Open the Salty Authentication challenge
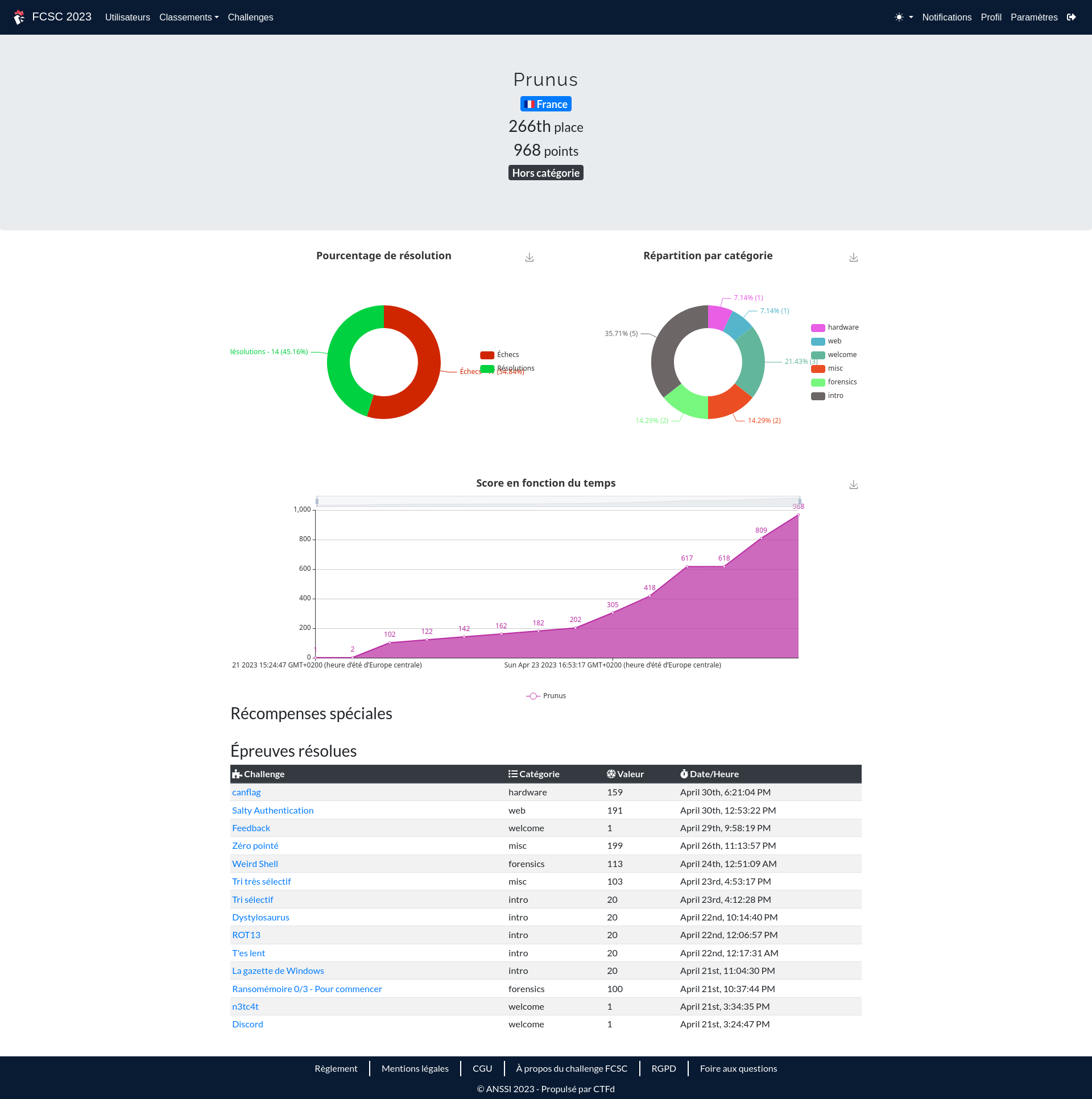The height and width of the screenshot is (1099, 1092). click(272, 810)
